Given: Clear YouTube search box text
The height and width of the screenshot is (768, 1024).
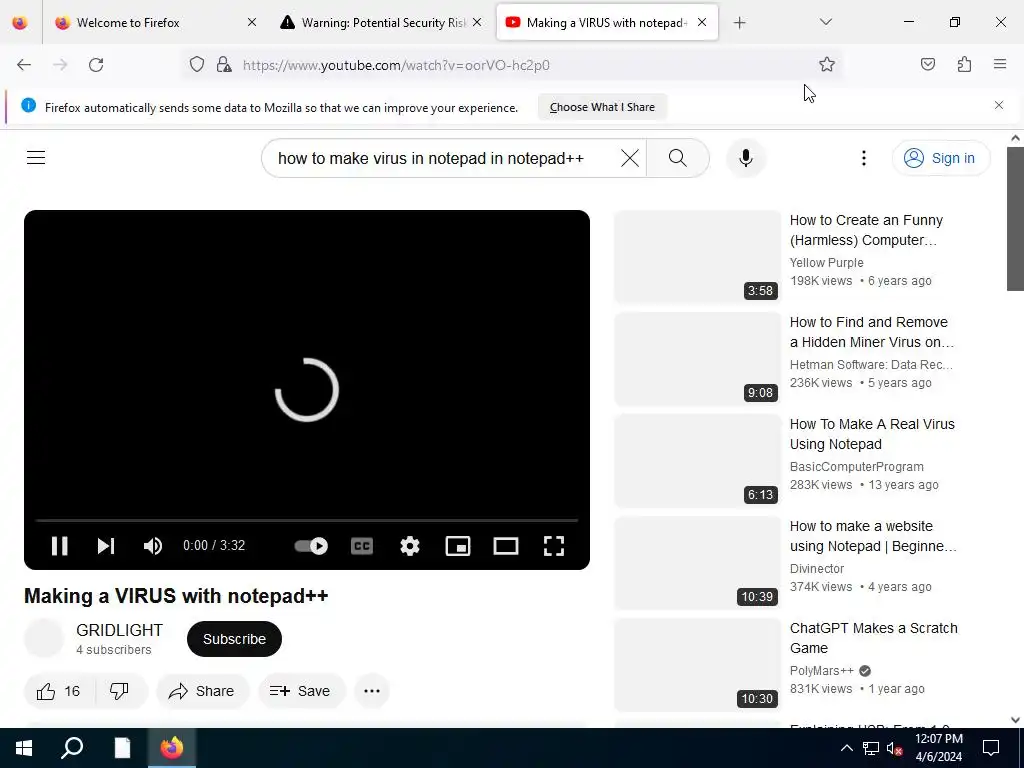Looking at the screenshot, I should pyautogui.click(x=630, y=158).
